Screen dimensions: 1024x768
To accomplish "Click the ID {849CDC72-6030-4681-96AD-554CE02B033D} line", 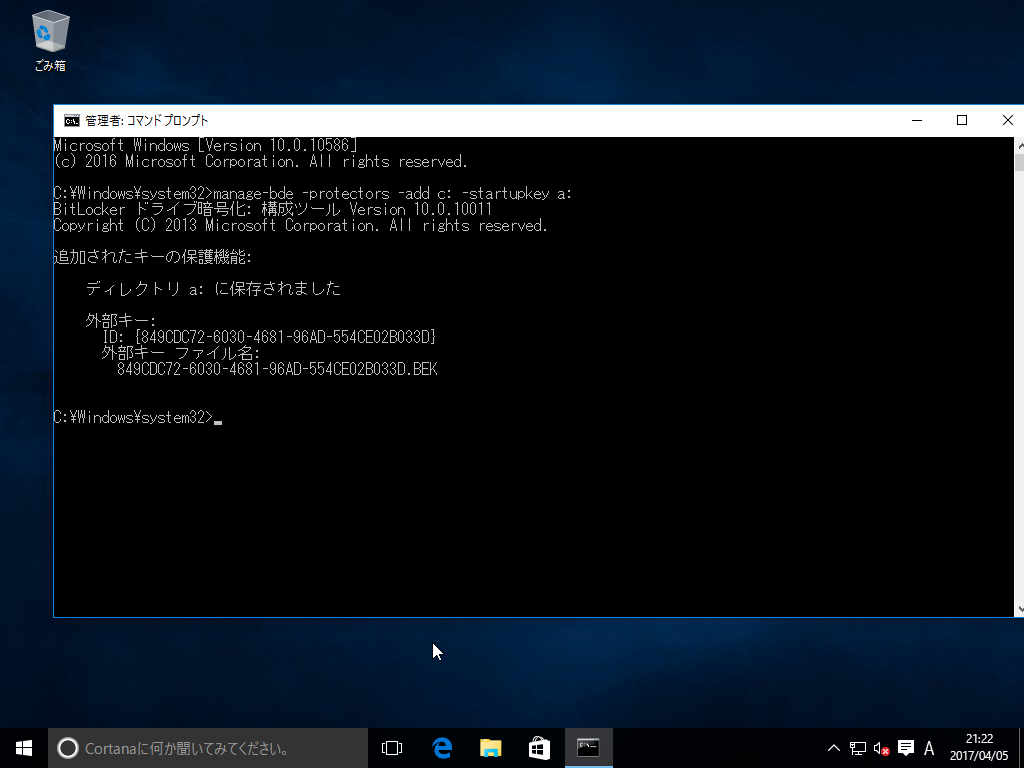I will (x=269, y=337).
